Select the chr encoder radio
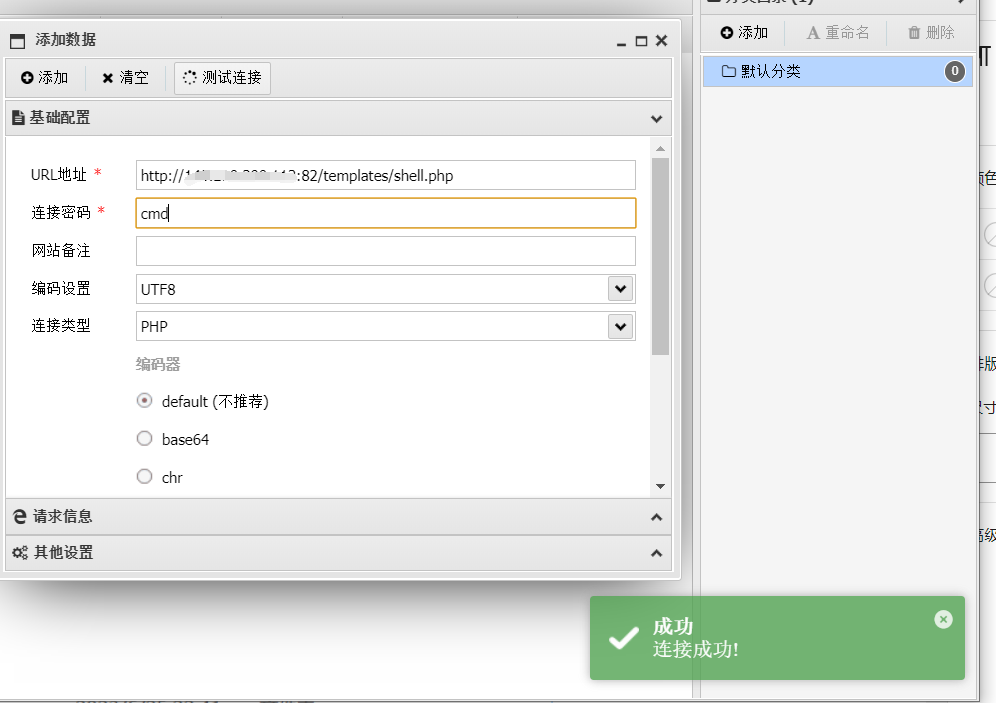This screenshot has height=703, width=996. click(x=145, y=476)
